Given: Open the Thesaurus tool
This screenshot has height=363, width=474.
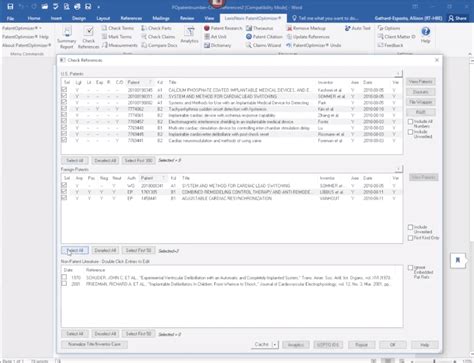Looking at the screenshot, I should (x=260, y=28).
